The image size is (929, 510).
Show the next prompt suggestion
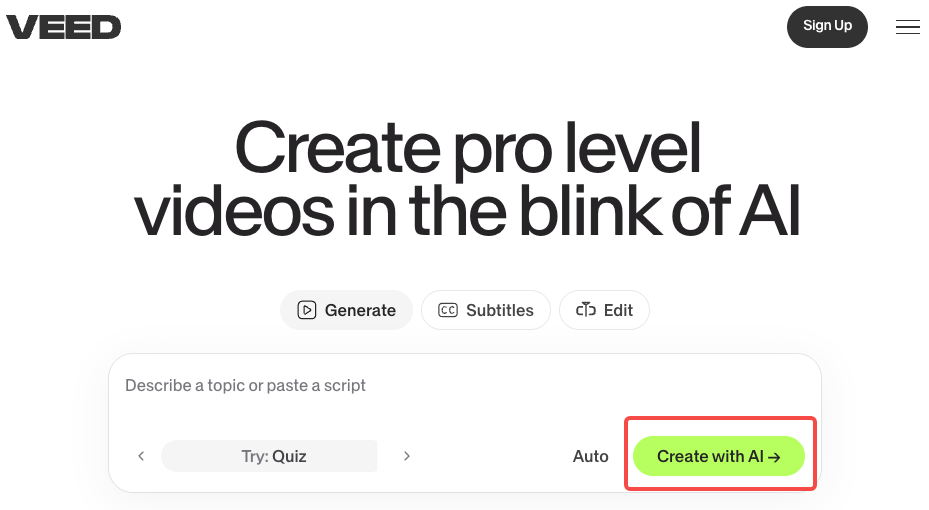407,456
